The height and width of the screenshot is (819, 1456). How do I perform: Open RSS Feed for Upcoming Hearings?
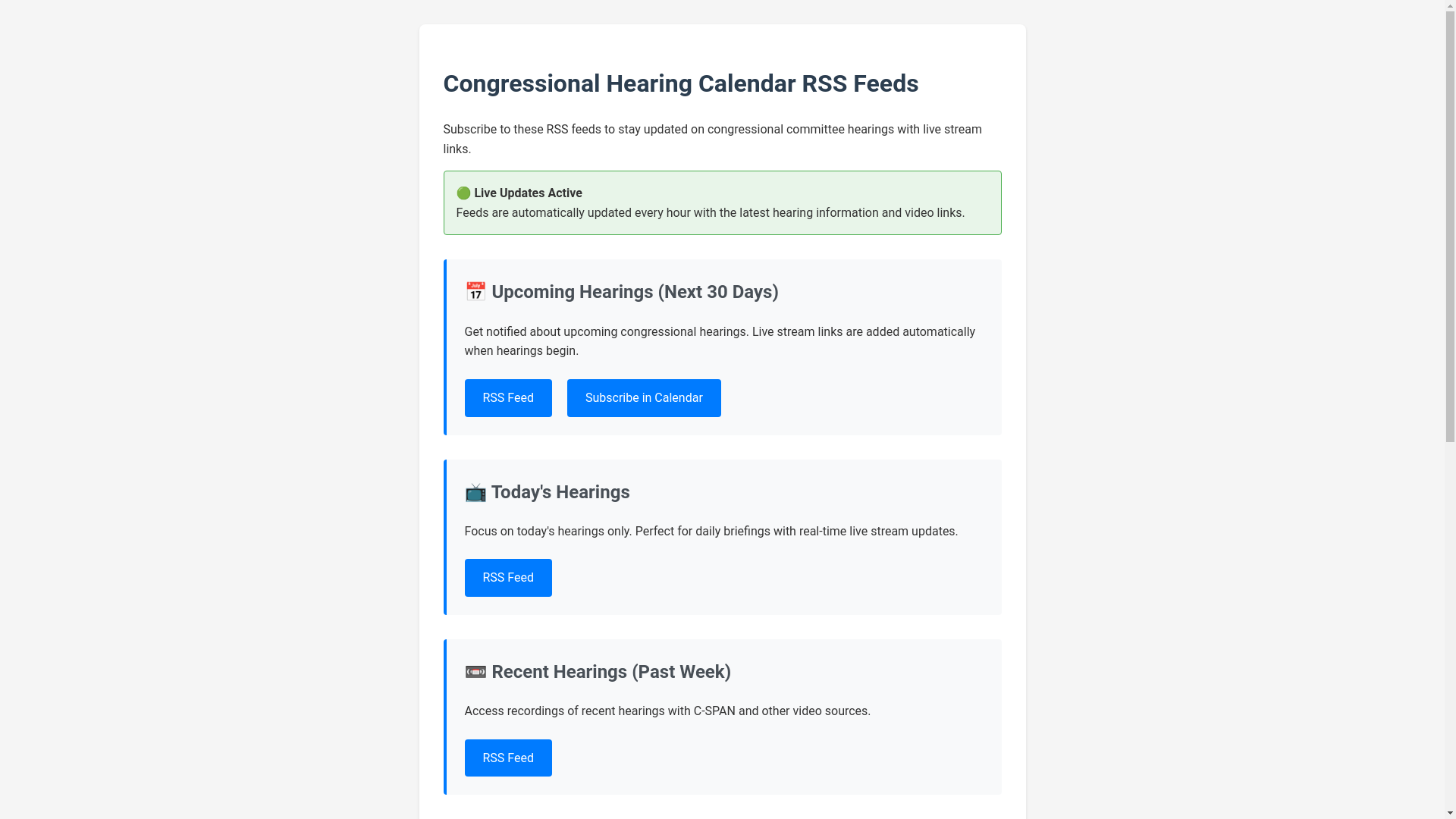(508, 398)
